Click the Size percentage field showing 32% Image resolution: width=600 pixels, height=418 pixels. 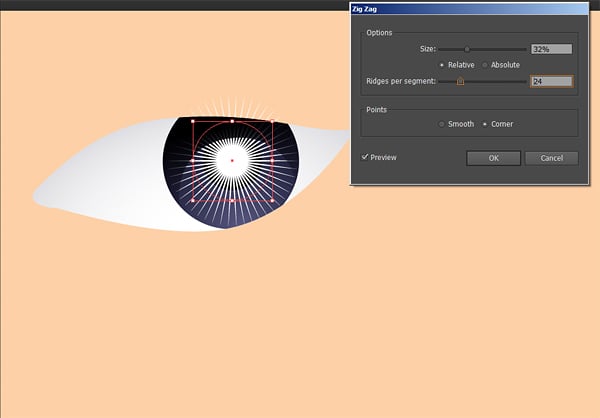551,48
